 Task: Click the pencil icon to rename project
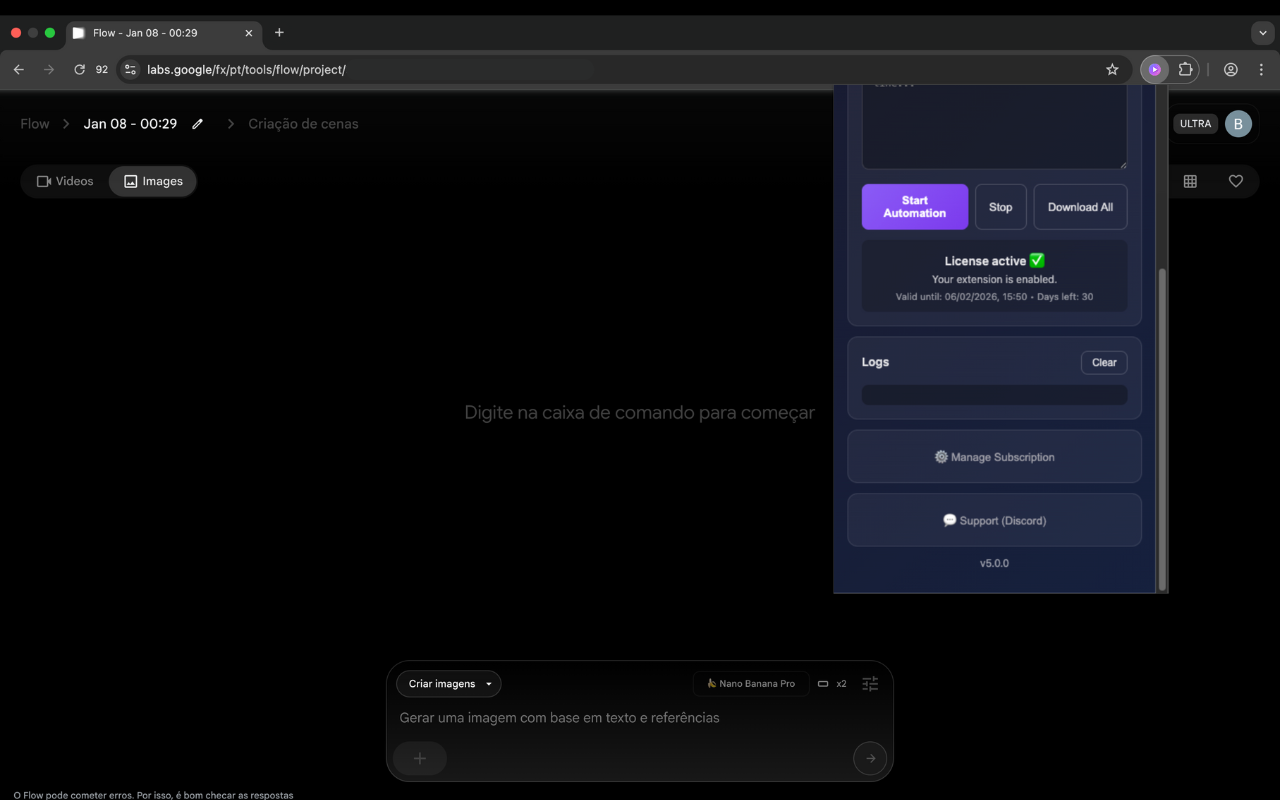pyautogui.click(x=198, y=124)
